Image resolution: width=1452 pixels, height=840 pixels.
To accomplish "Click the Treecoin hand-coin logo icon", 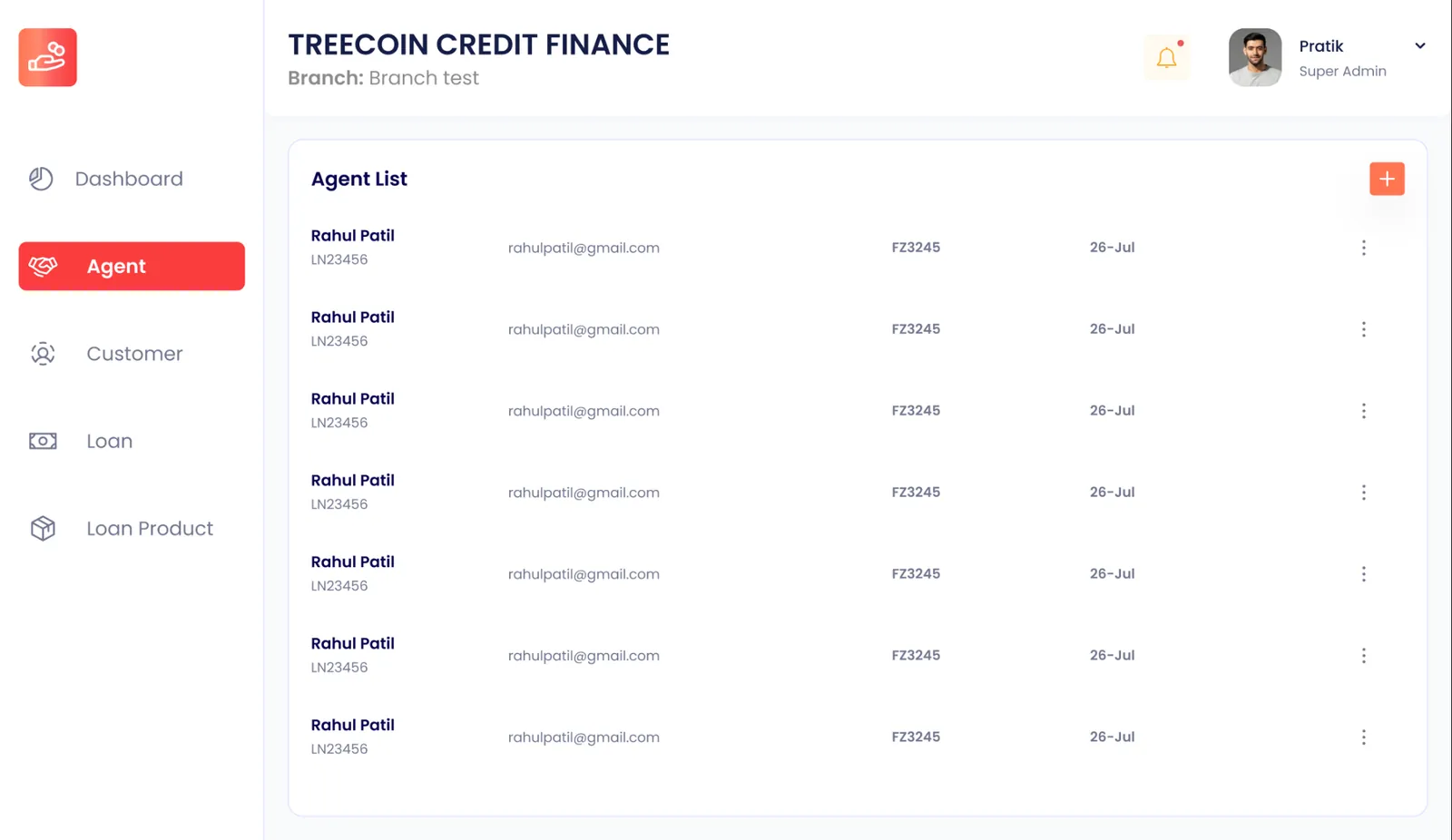I will click(x=47, y=57).
